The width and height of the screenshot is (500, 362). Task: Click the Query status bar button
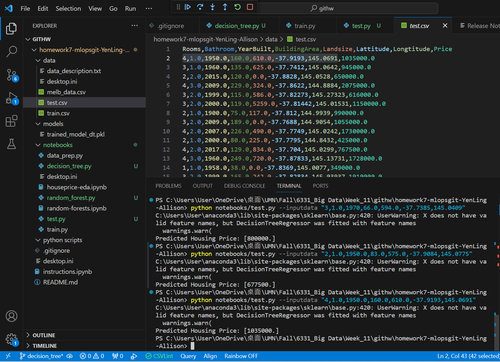click(x=188, y=356)
